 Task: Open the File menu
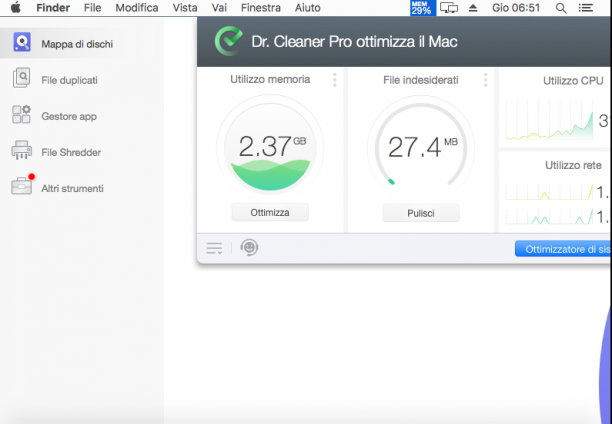[93, 8]
